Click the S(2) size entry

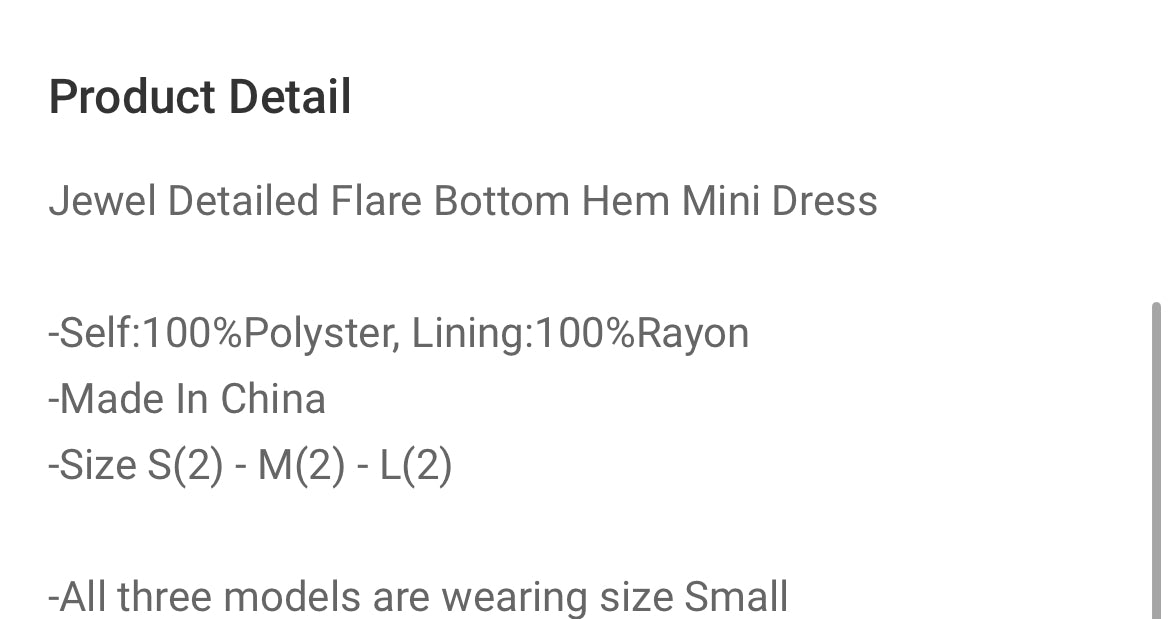click(x=185, y=465)
